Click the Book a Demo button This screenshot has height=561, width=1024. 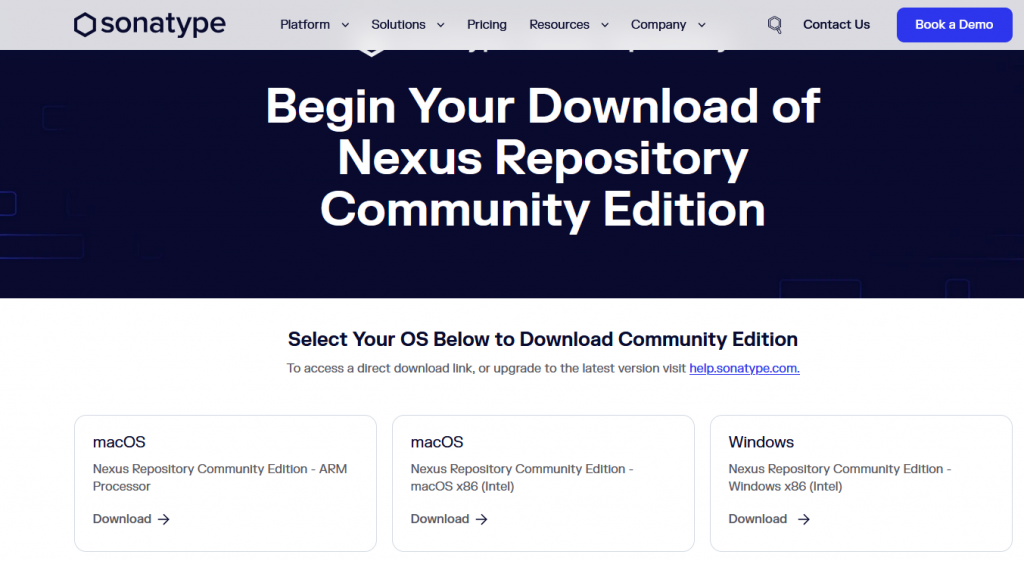pyautogui.click(x=954, y=25)
